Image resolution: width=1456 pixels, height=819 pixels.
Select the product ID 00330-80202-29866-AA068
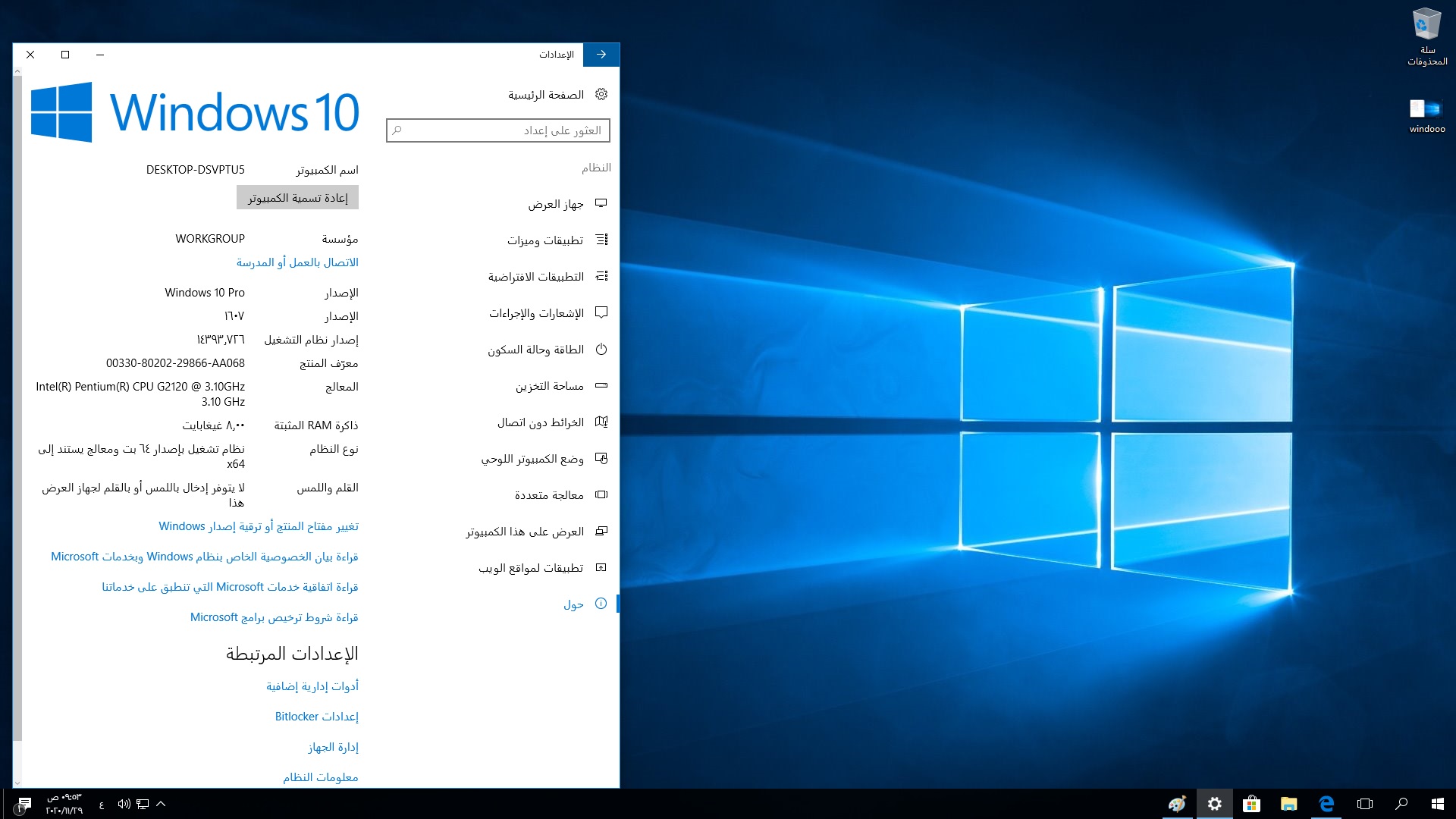(x=175, y=363)
